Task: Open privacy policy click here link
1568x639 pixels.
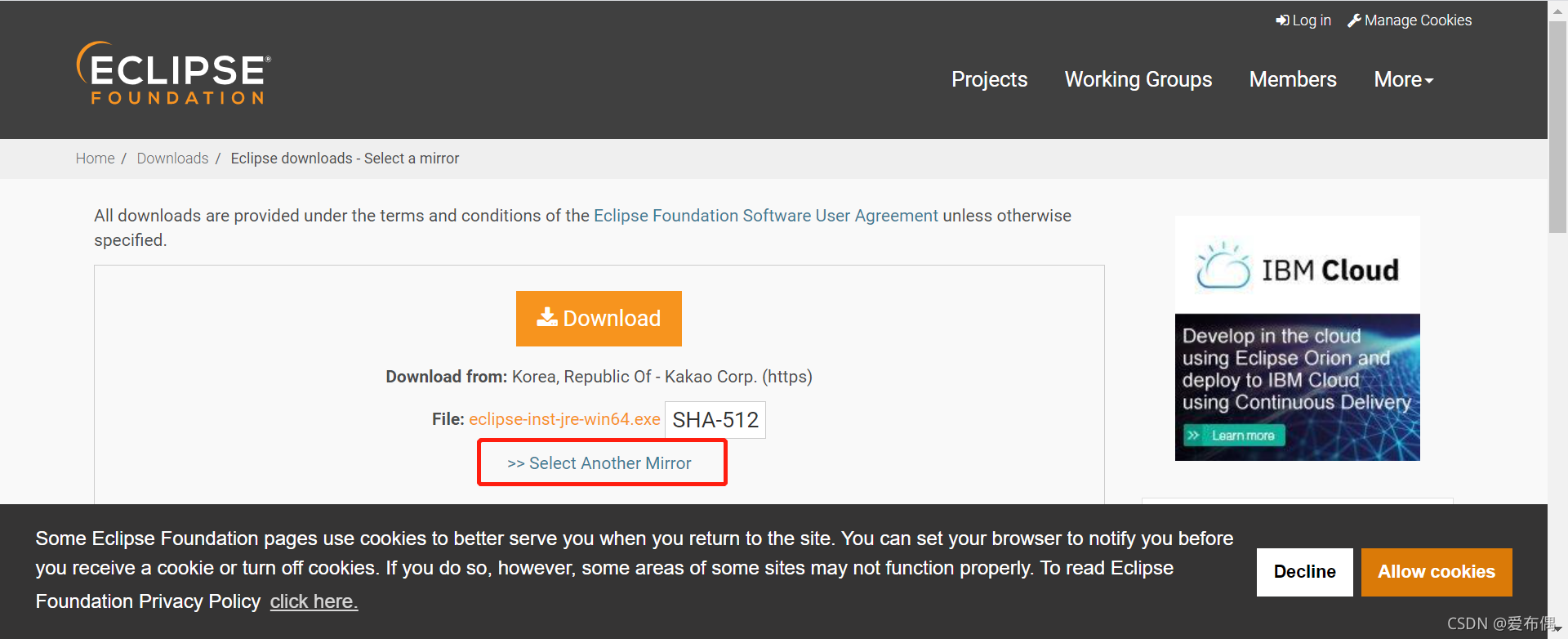Action: 314,601
